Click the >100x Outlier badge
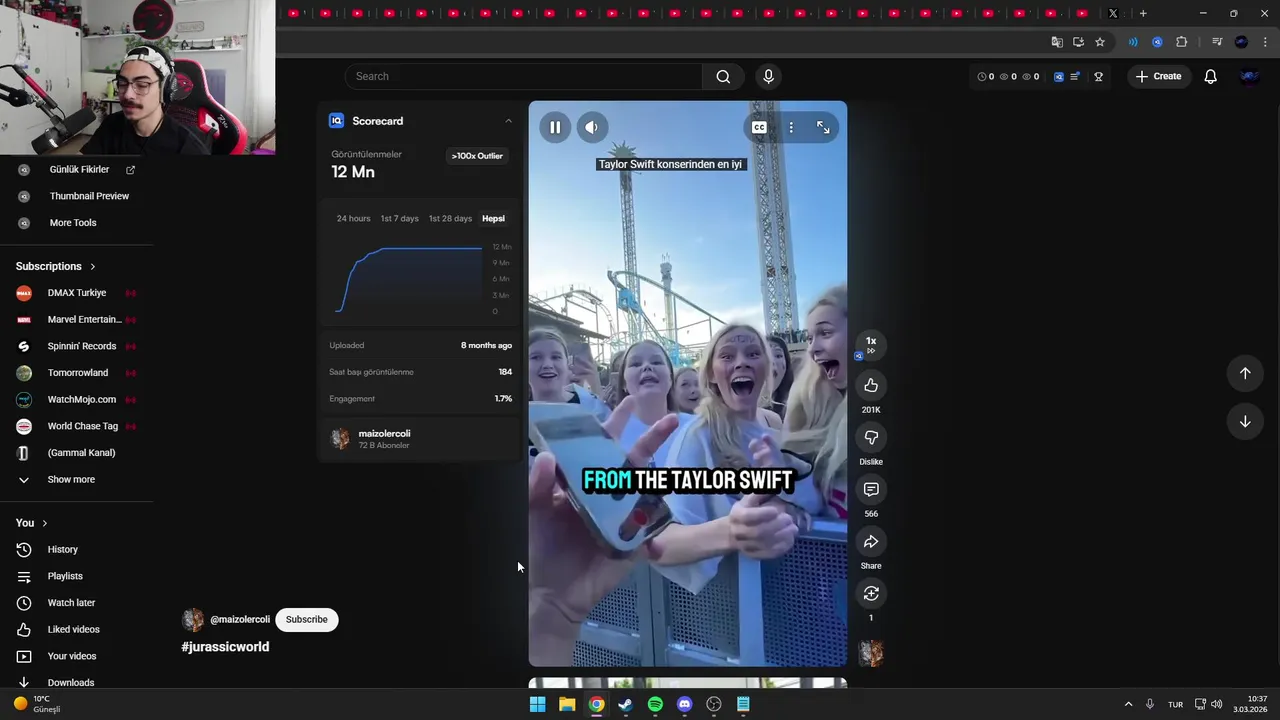 pyautogui.click(x=477, y=156)
